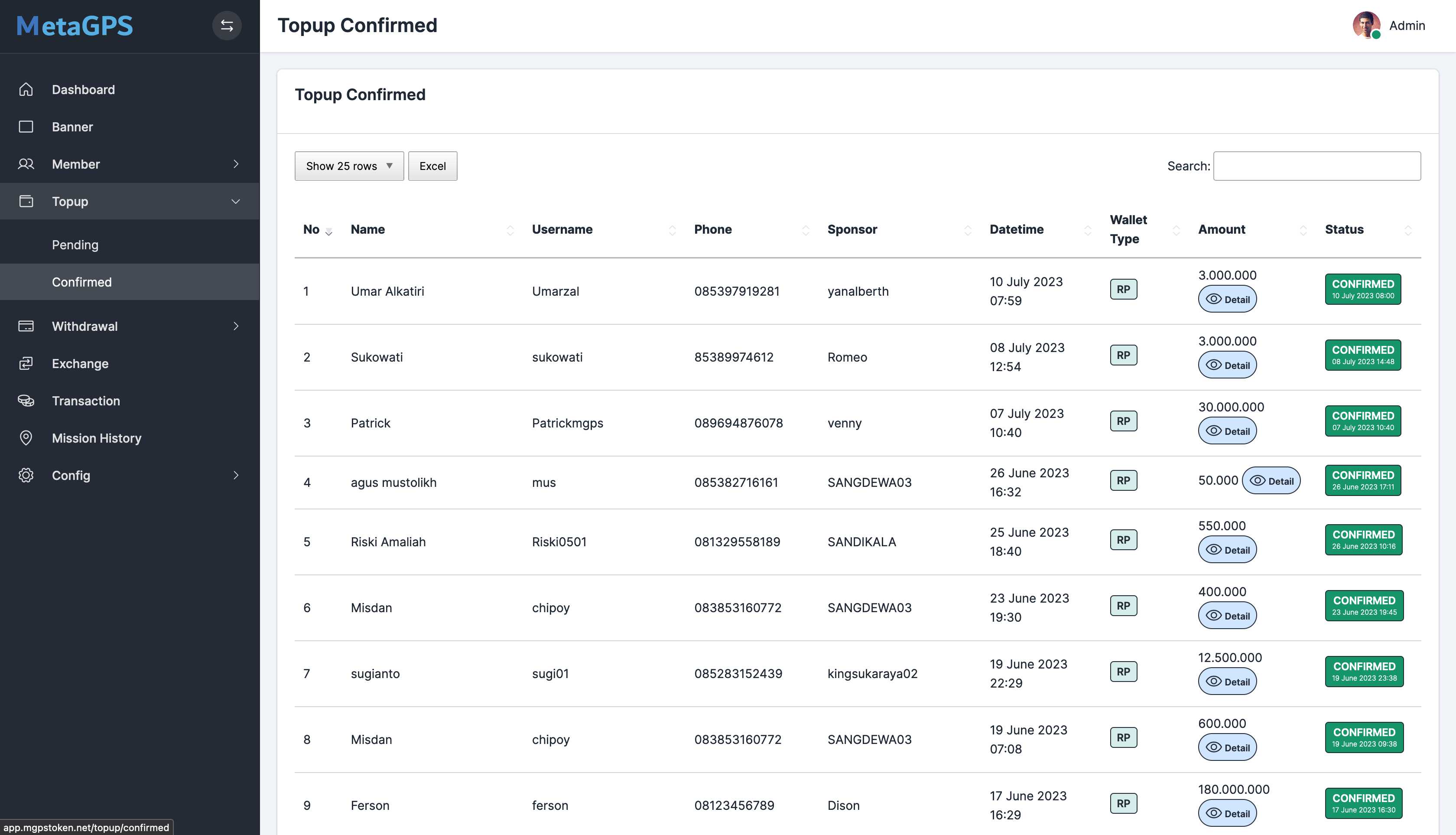
Task: View Detail for Misdan 400.000 topup
Action: (x=1227, y=616)
